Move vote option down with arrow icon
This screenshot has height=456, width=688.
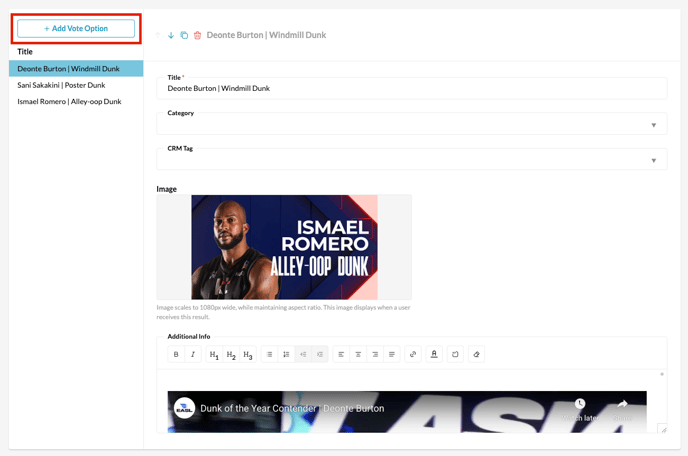click(171, 35)
